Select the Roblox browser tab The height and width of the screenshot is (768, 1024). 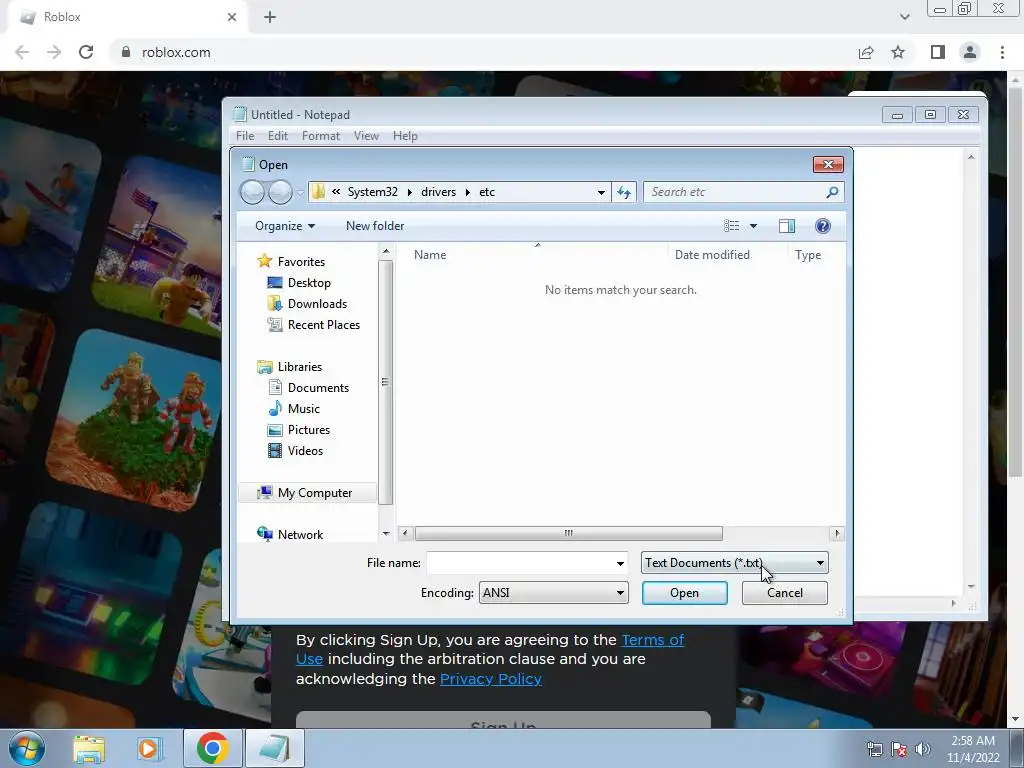pos(128,18)
